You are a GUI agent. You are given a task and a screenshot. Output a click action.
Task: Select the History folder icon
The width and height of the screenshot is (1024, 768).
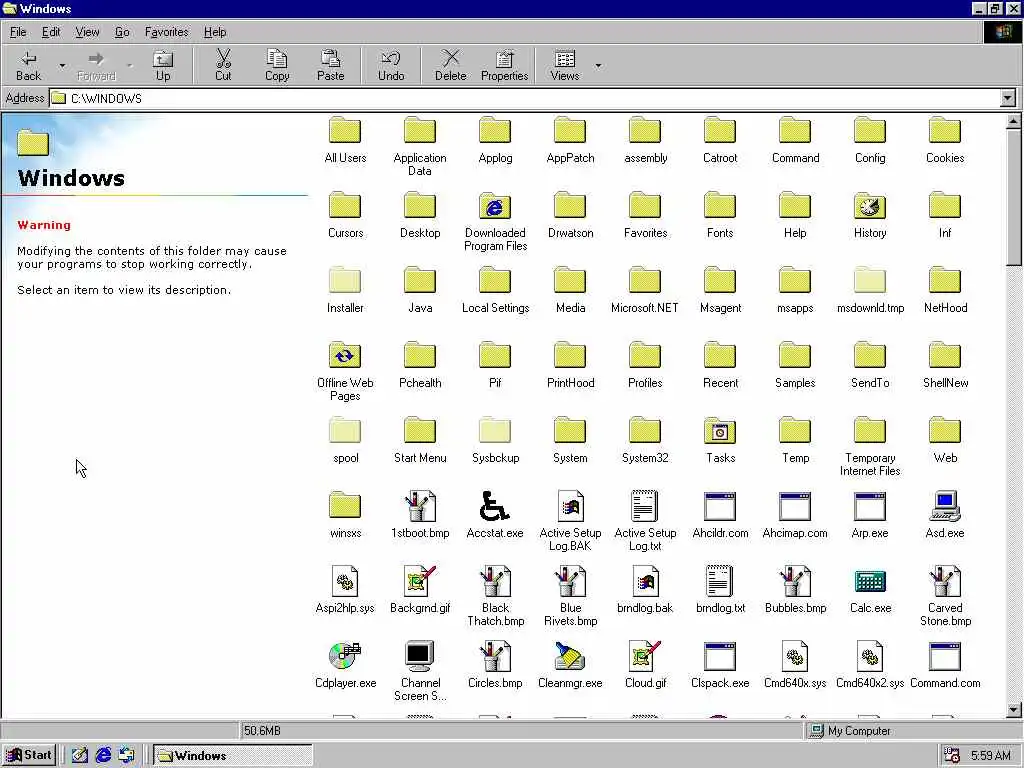(870, 206)
